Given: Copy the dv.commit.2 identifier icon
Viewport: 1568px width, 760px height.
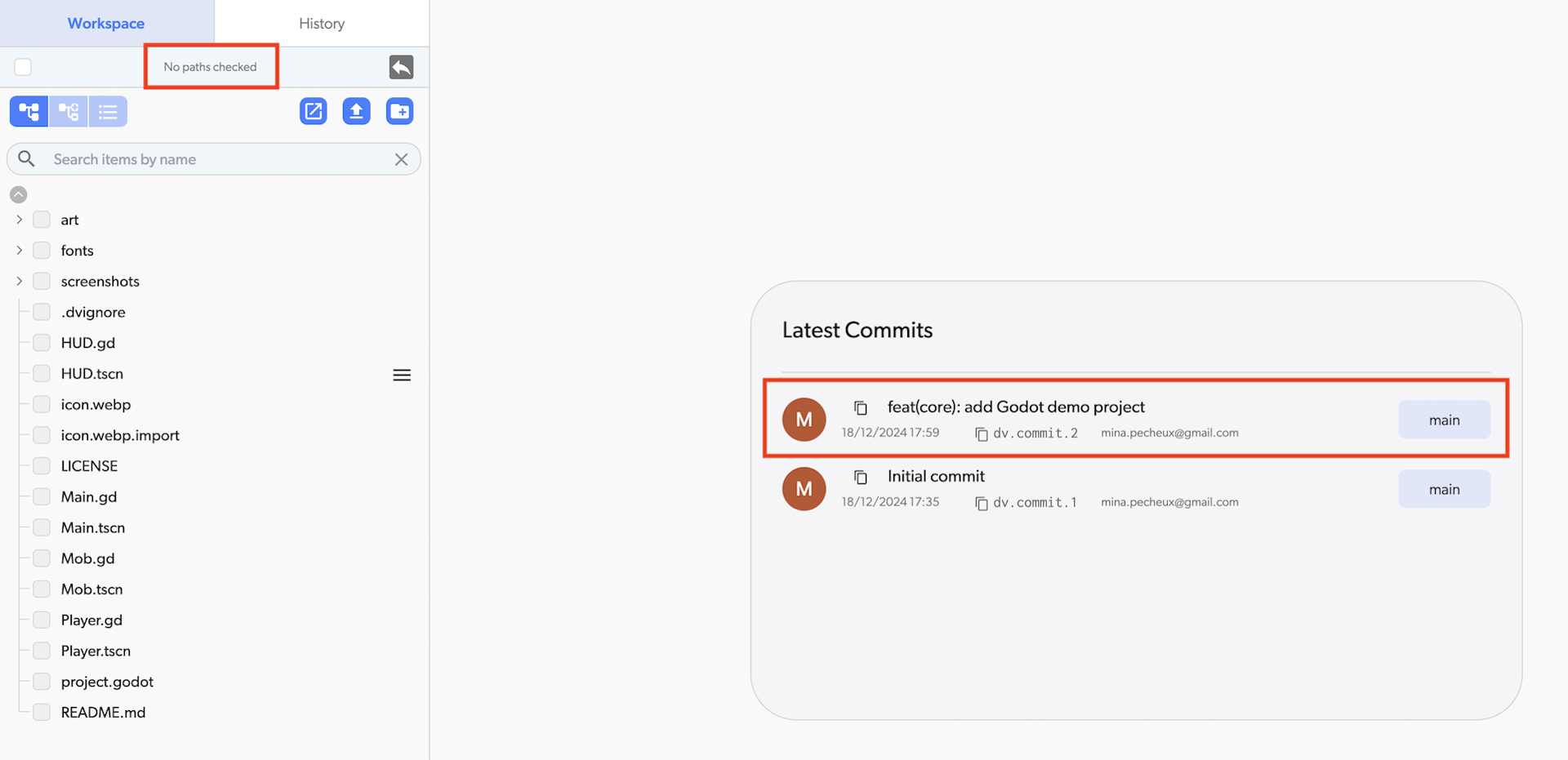Looking at the screenshot, I should [x=982, y=434].
